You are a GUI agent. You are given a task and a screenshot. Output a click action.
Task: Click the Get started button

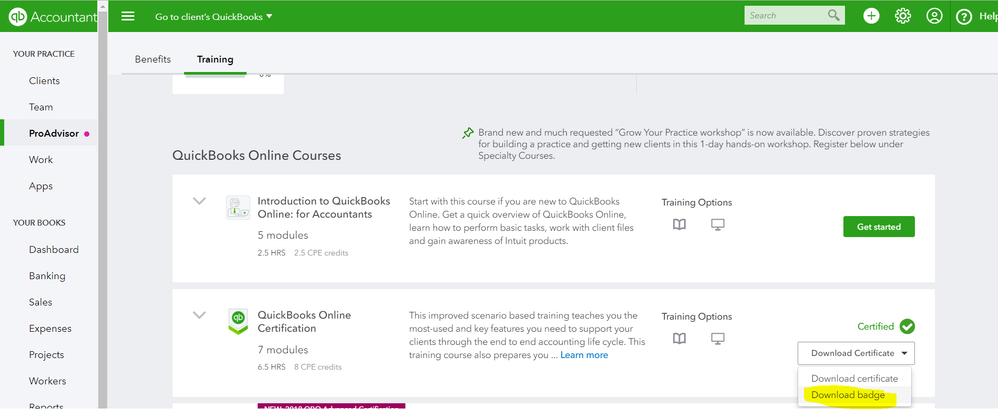(878, 227)
